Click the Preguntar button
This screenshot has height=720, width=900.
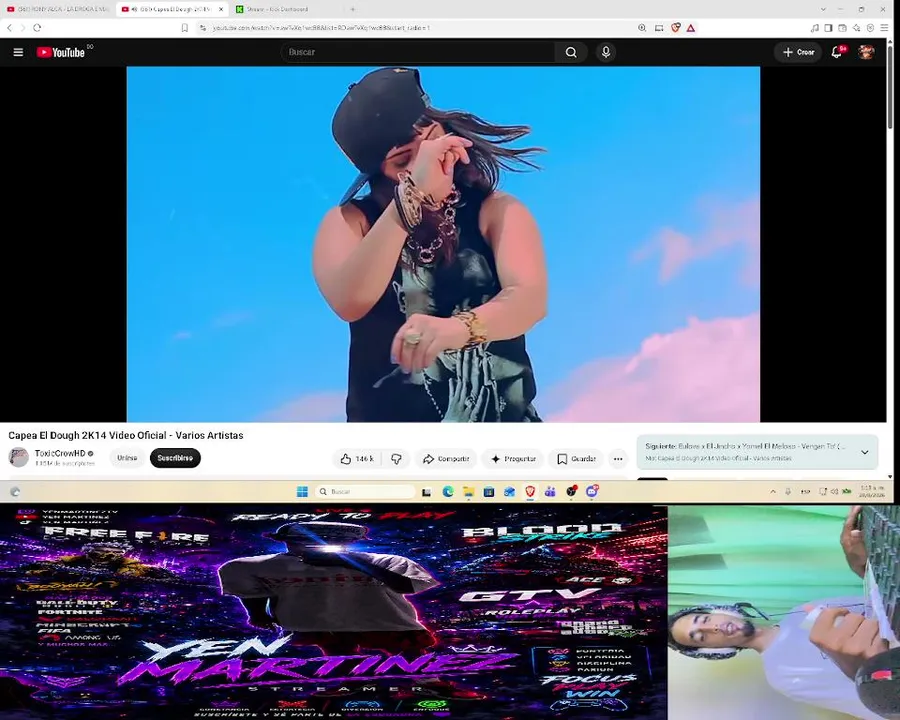click(x=513, y=459)
